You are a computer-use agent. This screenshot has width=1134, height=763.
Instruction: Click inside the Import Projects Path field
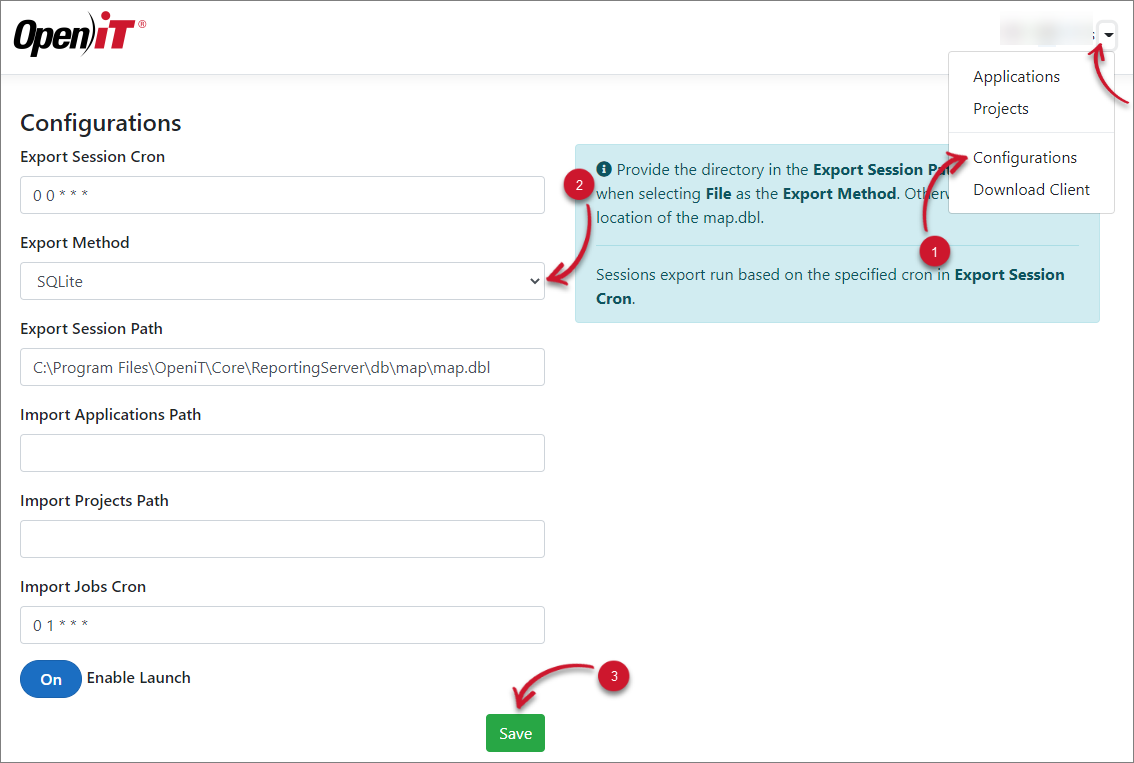[282, 539]
